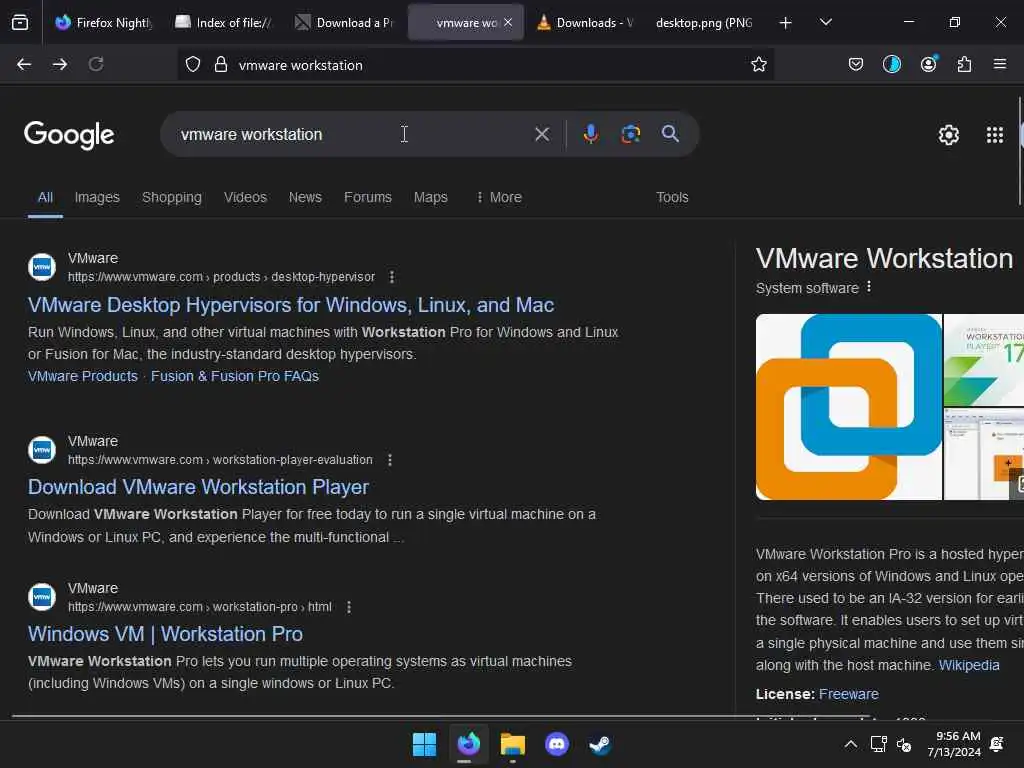Viewport: 1024px width, 768px height.
Task: Open the taskbar clock and date
Action: pos(954,744)
